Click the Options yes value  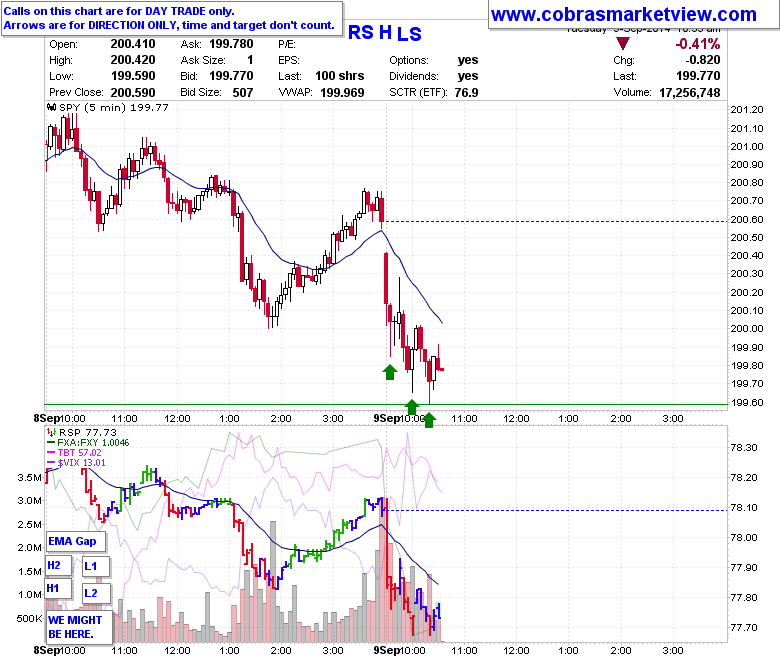[468, 60]
